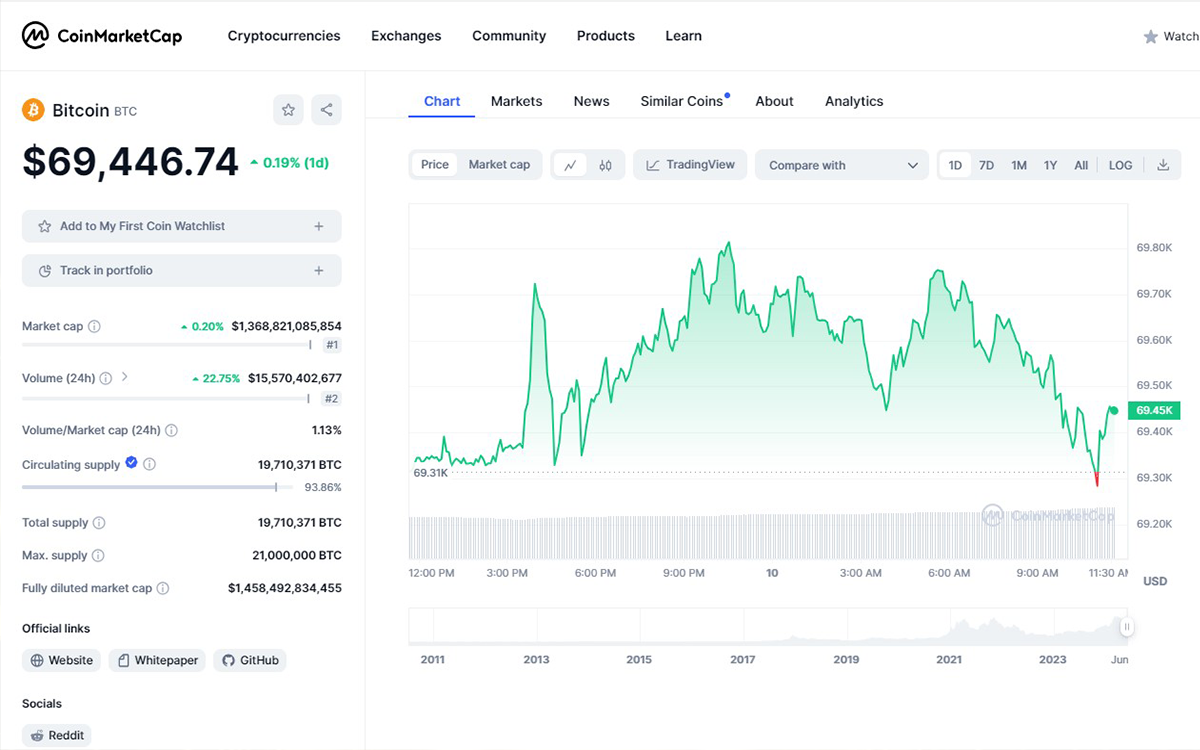Open the Reddit social link

[x=56, y=735]
